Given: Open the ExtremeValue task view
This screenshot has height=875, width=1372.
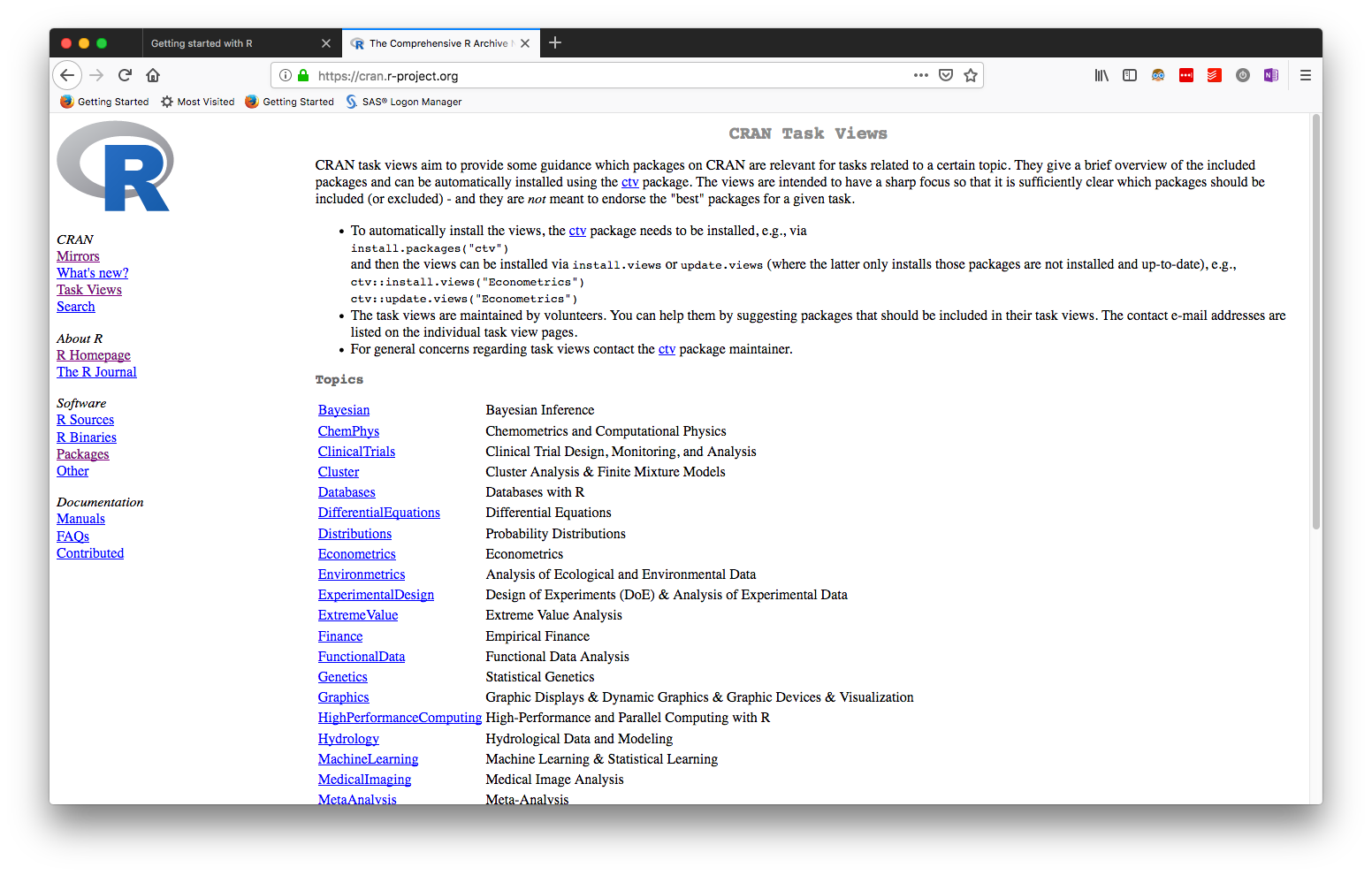Looking at the screenshot, I should pos(358,615).
